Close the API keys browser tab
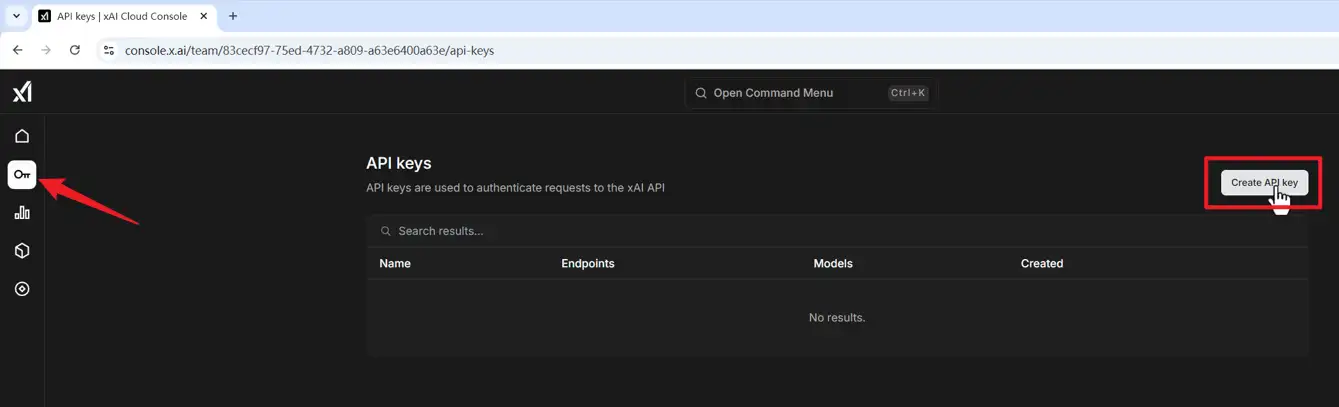Image resolution: width=1339 pixels, height=407 pixels. tap(204, 17)
